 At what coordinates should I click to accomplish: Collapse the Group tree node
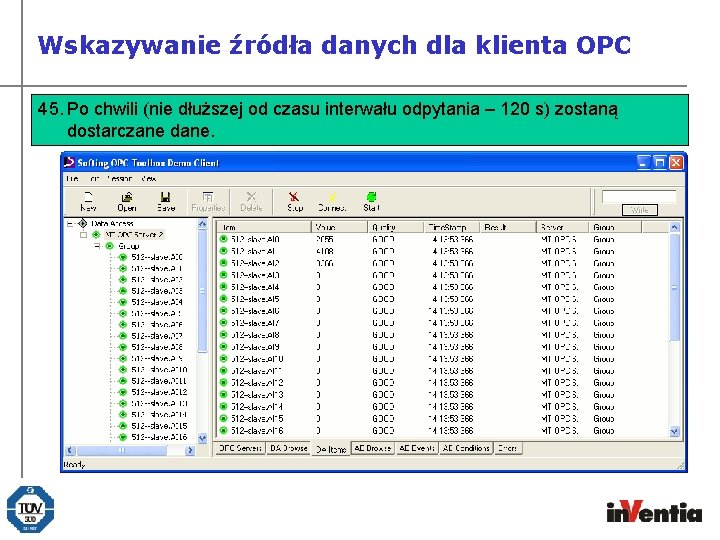coord(96,246)
